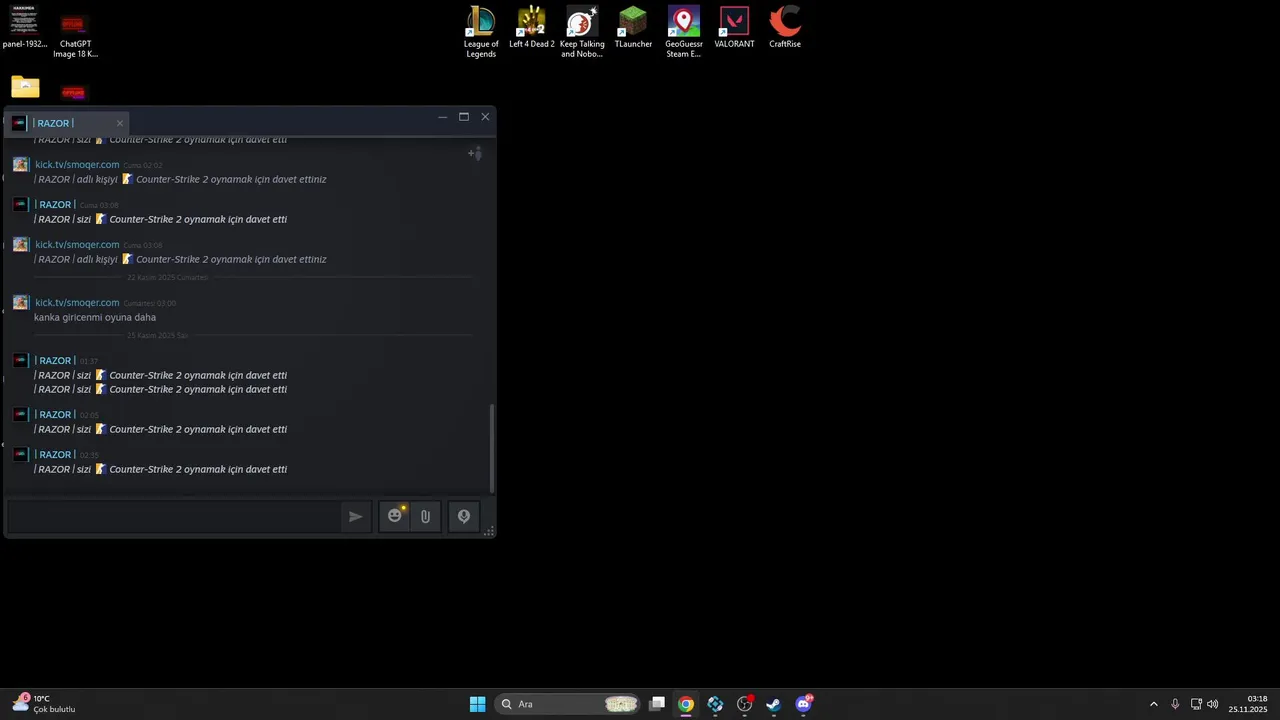Open the weather widget showing 10°C
This screenshot has width=1280, height=720.
[x=44, y=704]
